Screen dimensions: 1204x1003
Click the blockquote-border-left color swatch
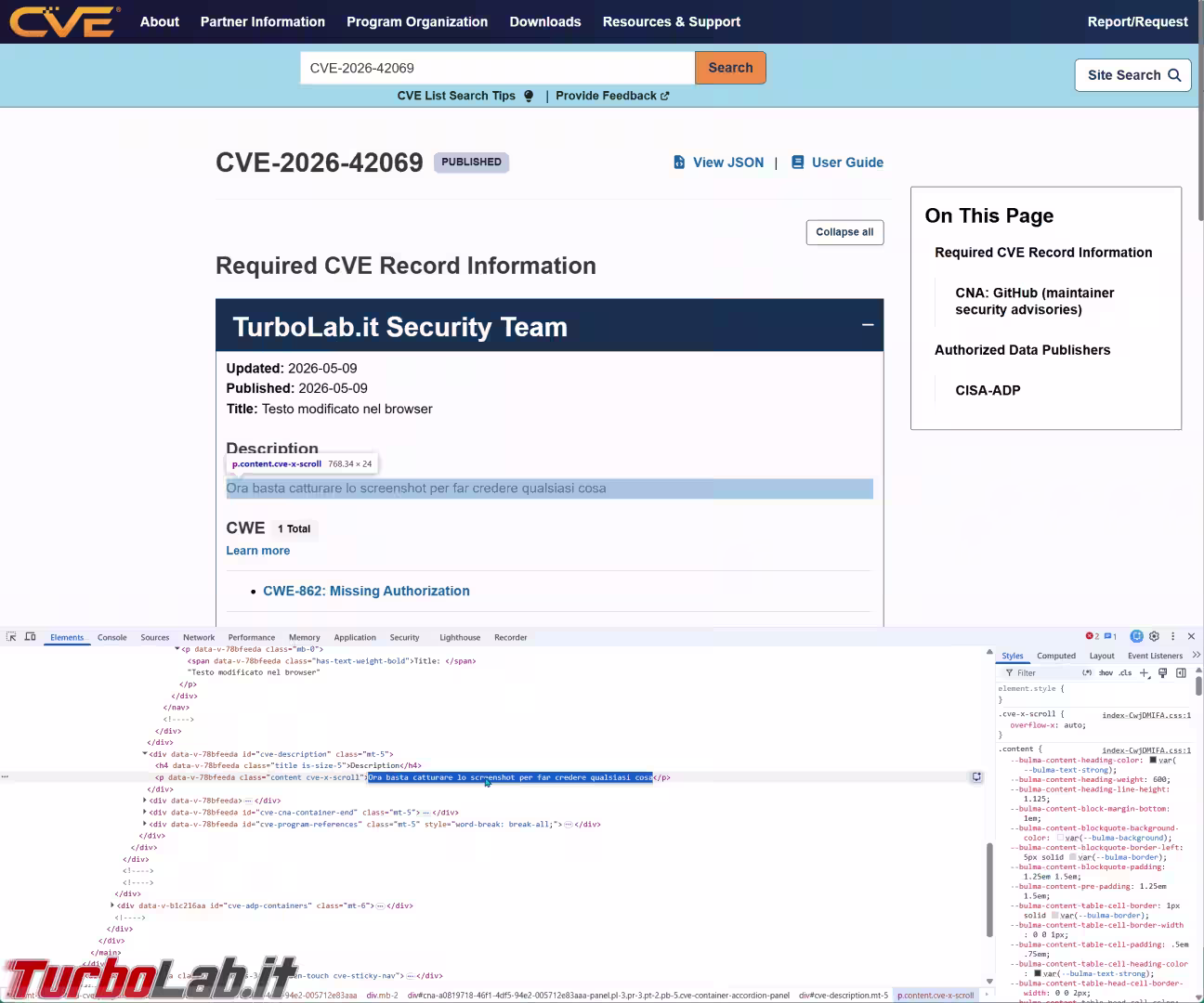[1074, 857]
